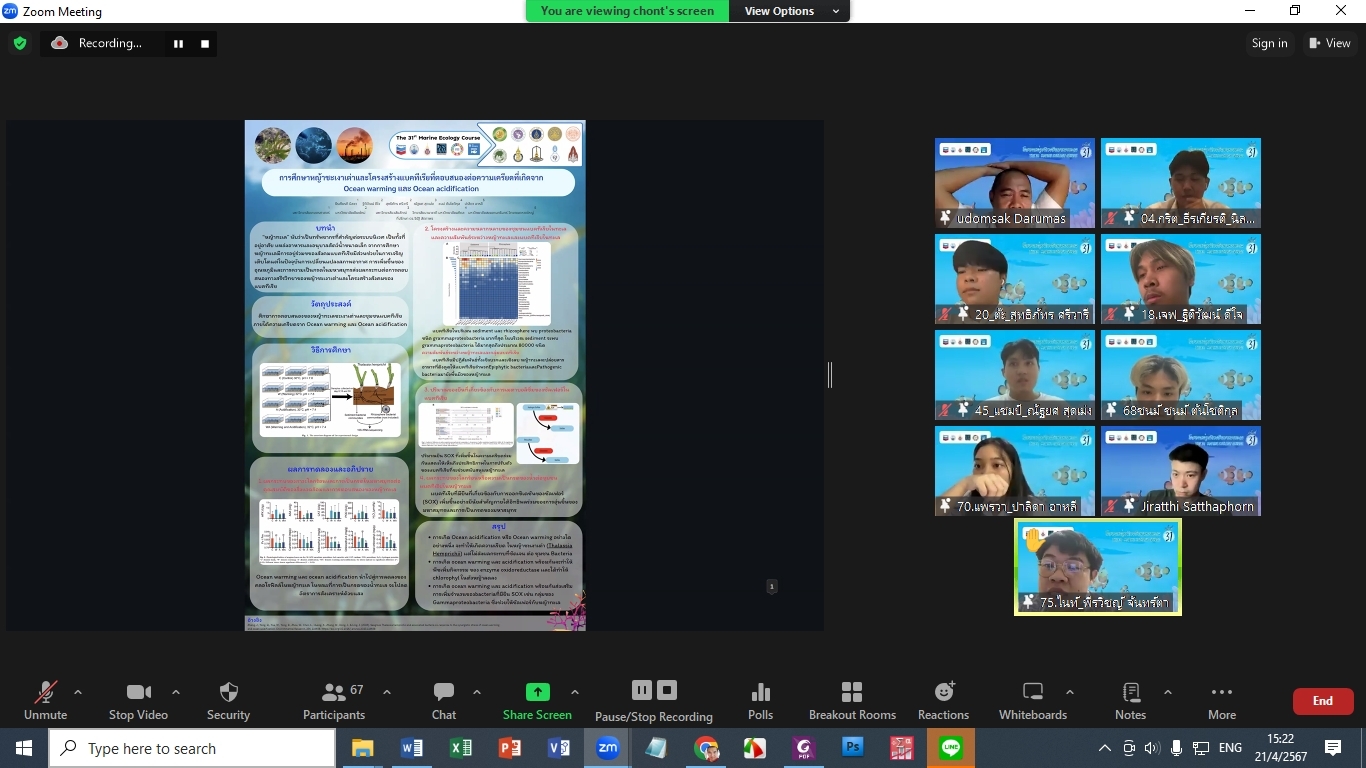Open the Chat panel

(x=444, y=693)
